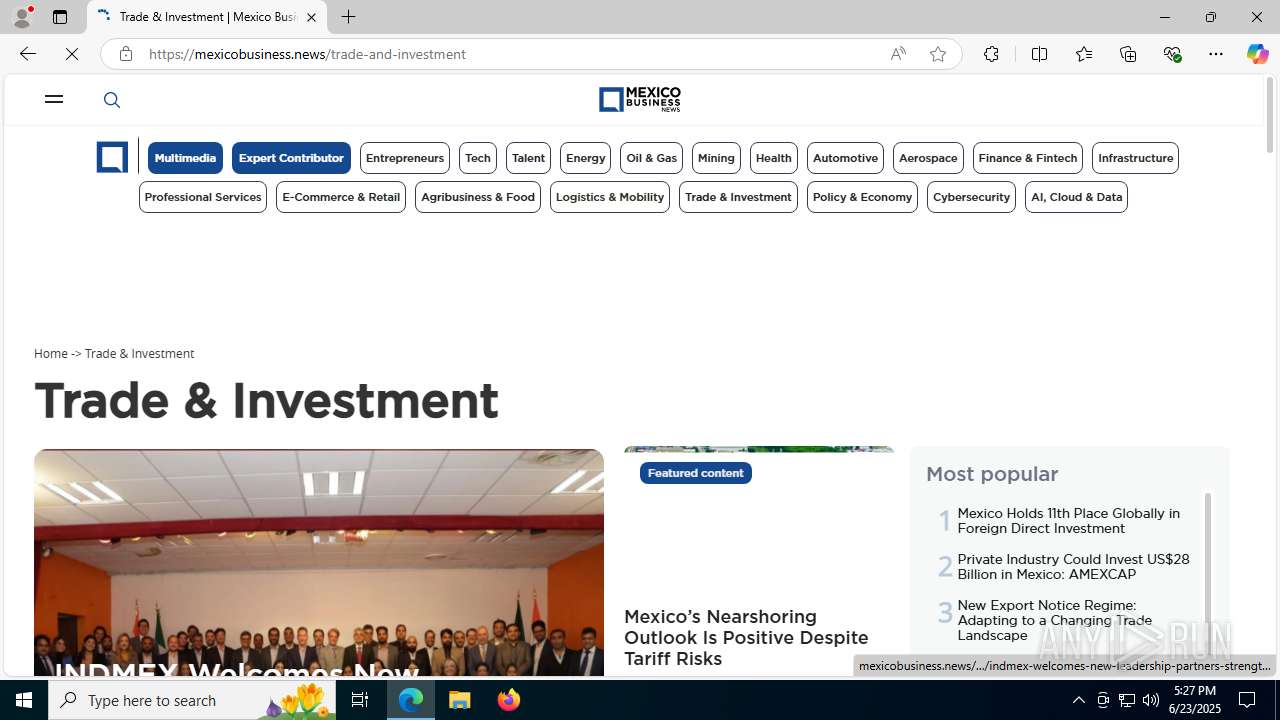1280x720 pixels.
Task: Open the browser profile avatar
Action: pos(22,17)
